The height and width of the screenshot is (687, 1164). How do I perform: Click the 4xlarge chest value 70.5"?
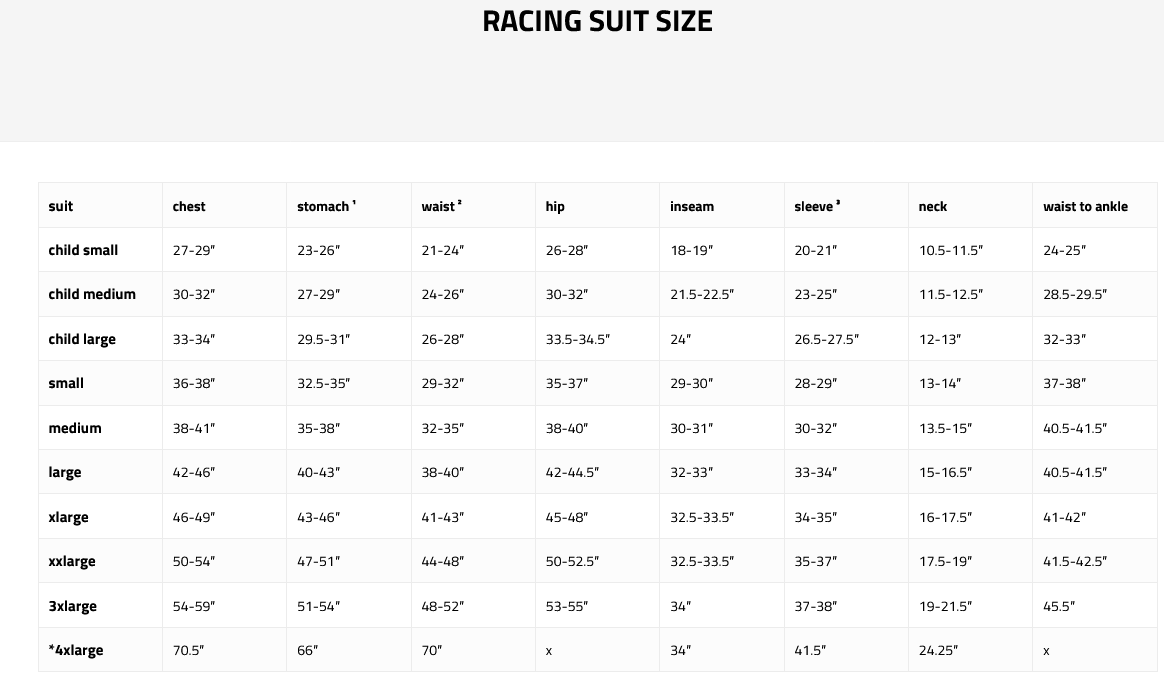(x=188, y=650)
